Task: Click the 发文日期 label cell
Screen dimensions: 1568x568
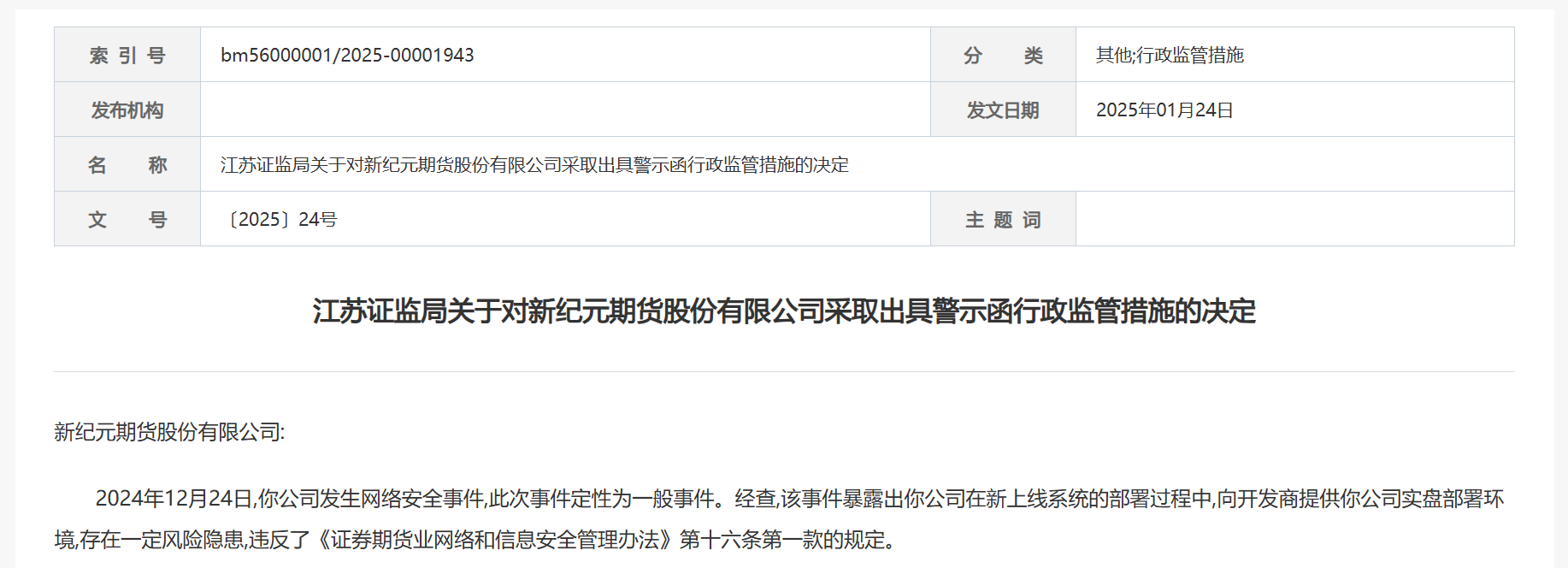Action: tap(1003, 109)
